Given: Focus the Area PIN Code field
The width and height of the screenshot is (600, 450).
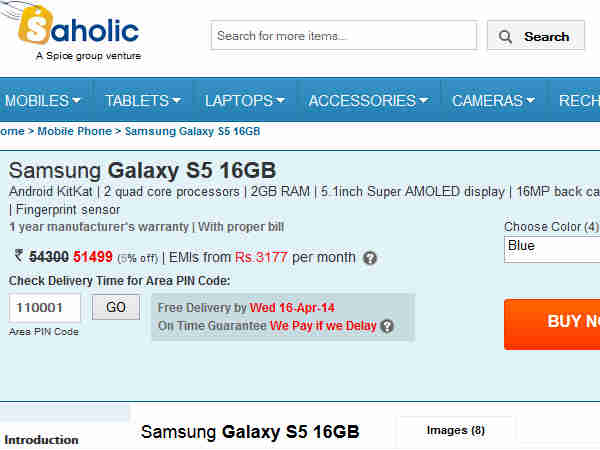Looking at the screenshot, I should pos(45,308).
